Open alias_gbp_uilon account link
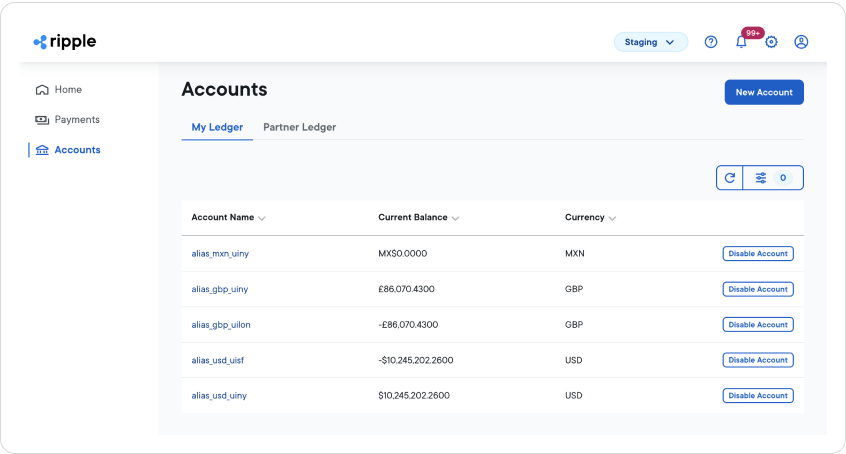This screenshot has height=454, width=846. [221, 325]
